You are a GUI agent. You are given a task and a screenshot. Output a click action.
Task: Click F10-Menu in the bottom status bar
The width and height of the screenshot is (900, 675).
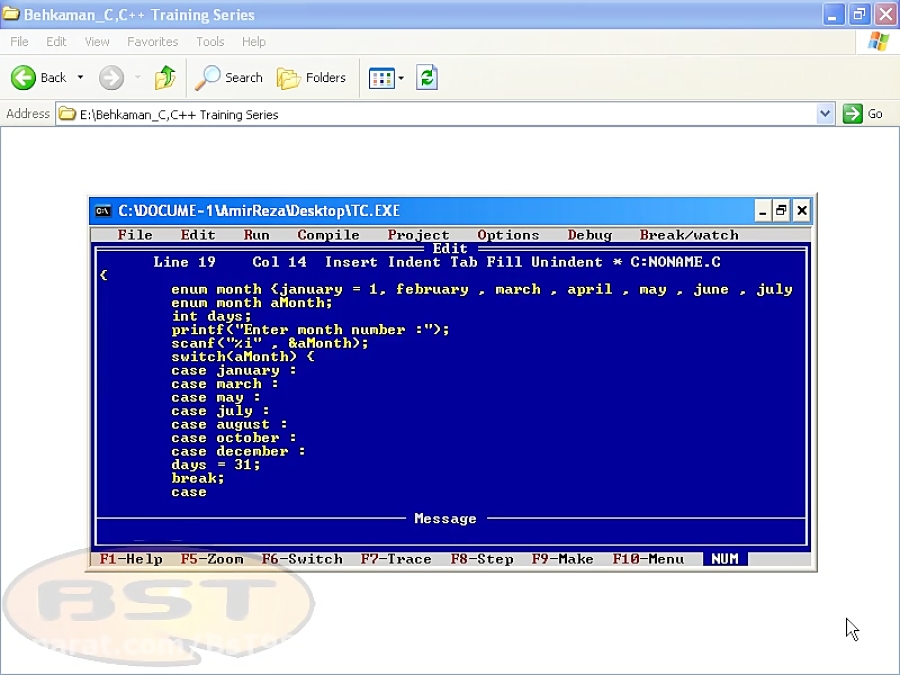point(648,559)
